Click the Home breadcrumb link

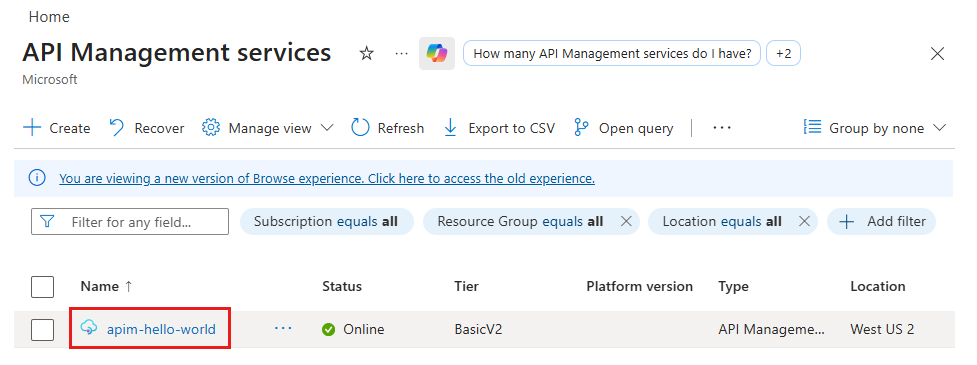[49, 17]
